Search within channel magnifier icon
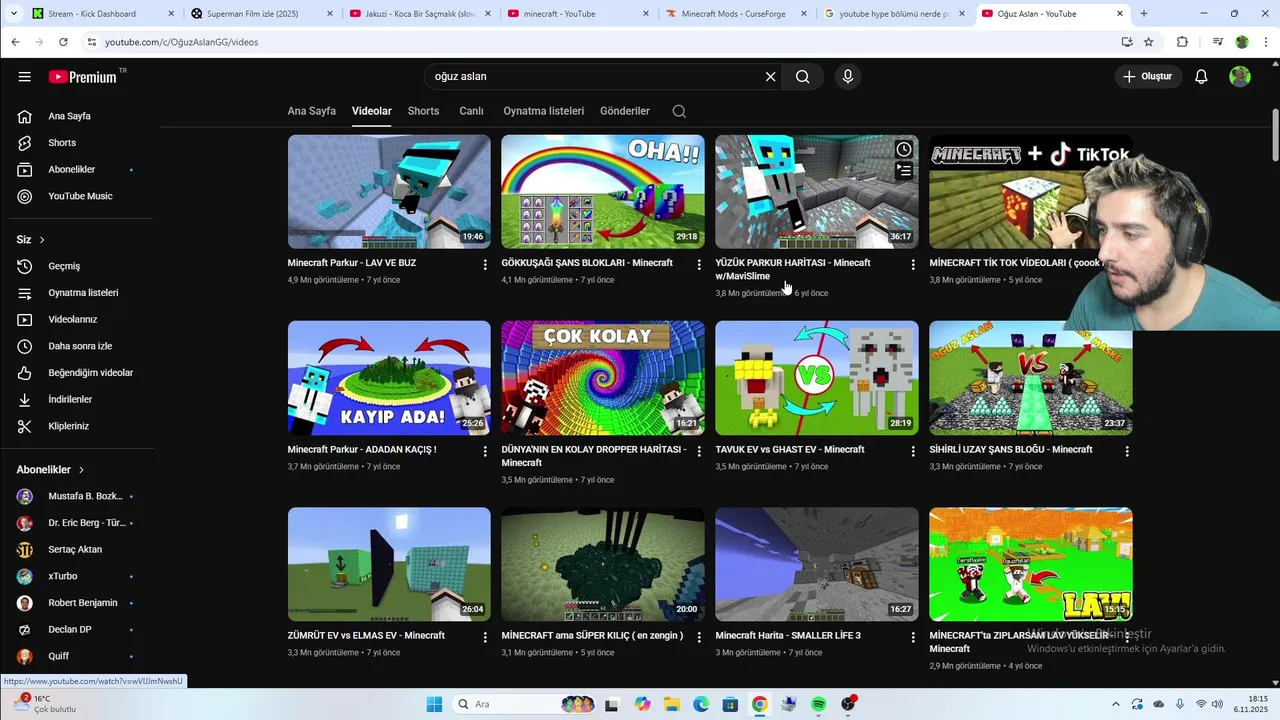This screenshot has width=1280, height=720. [679, 111]
